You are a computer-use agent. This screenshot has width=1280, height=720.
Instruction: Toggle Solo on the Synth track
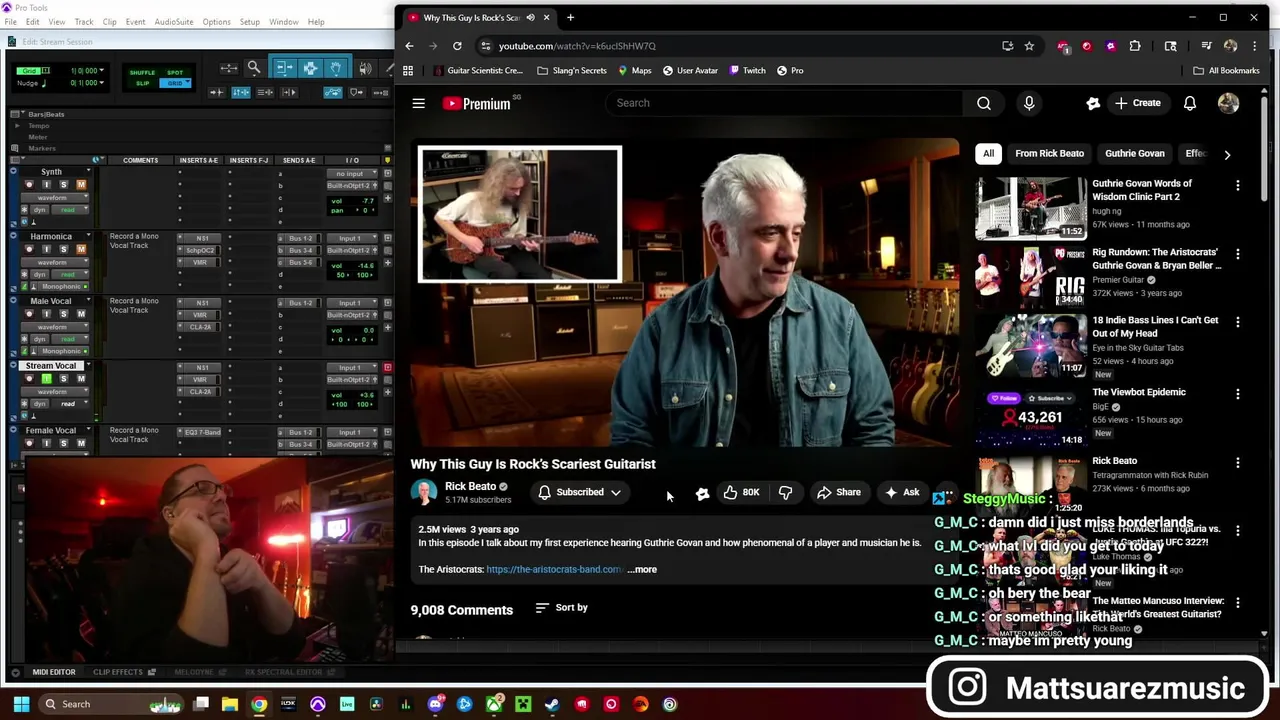pos(63,185)
